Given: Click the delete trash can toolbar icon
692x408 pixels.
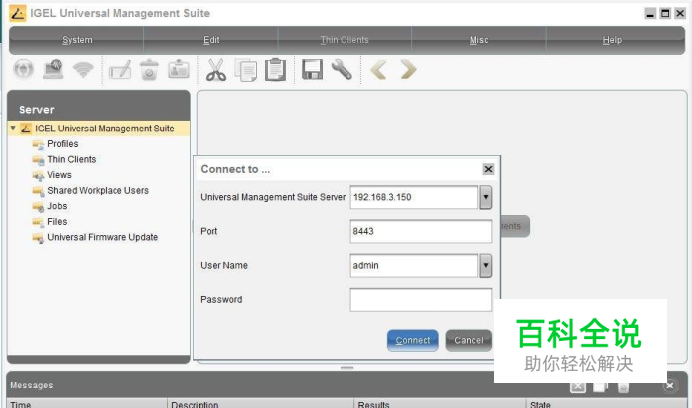Looking at the screenshot, I should pos(149,69).
